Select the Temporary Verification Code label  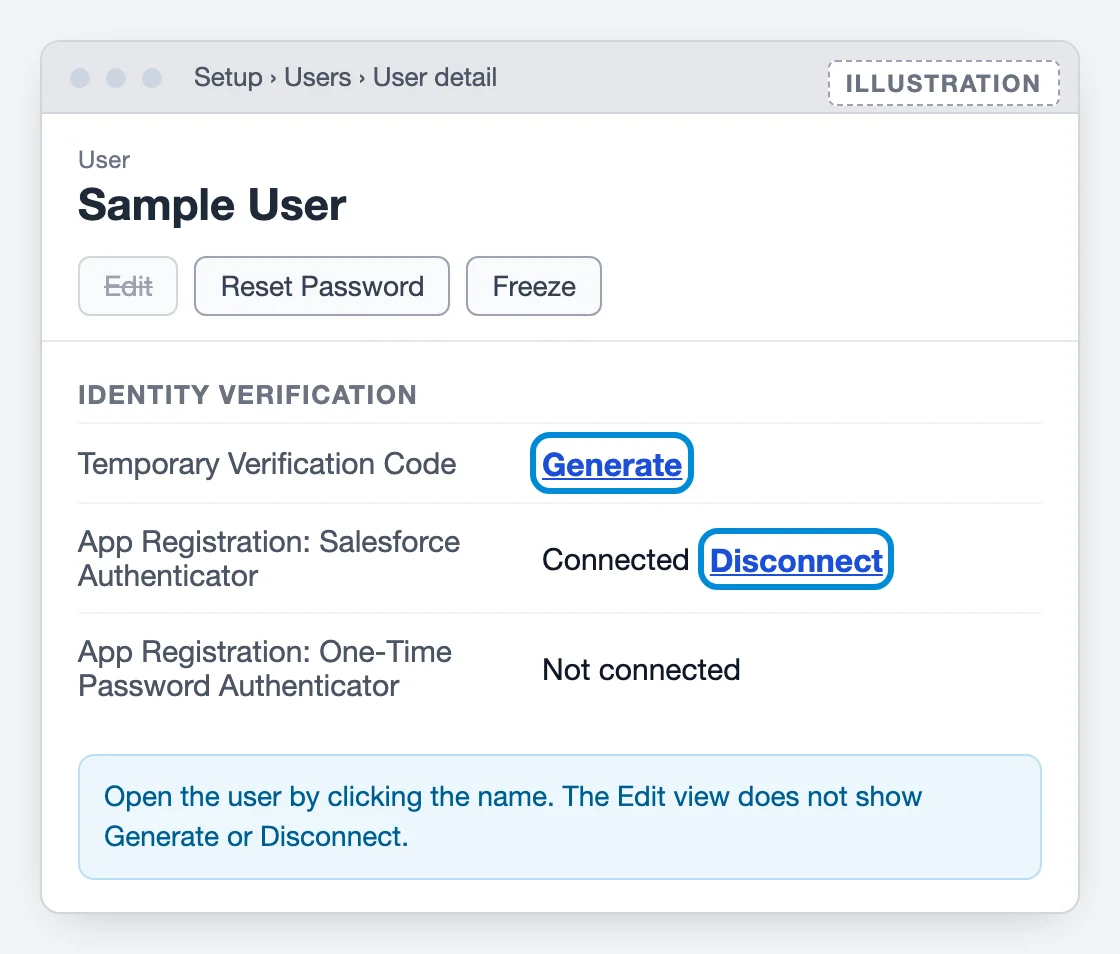click(x=267, y=464)
